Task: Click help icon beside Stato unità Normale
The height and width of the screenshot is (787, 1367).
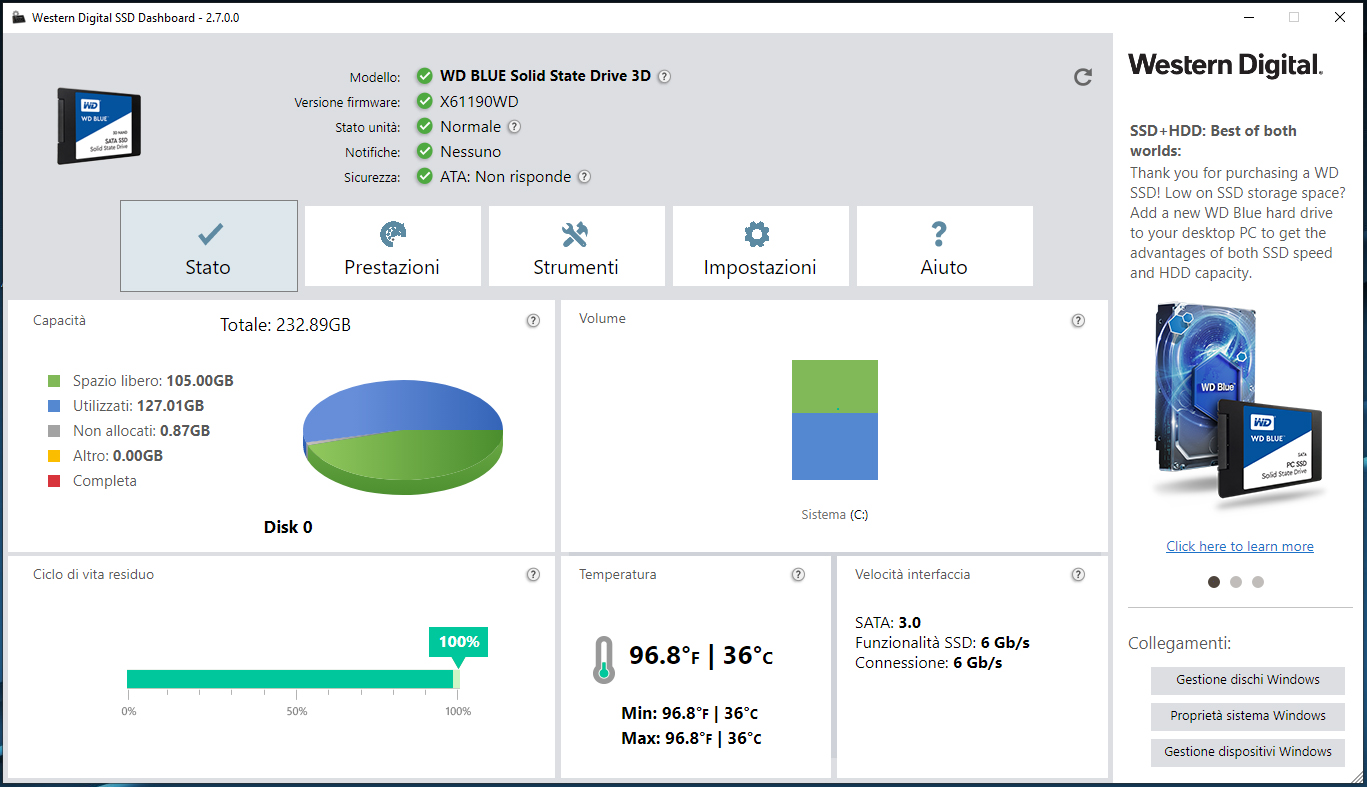Action: 514,127
